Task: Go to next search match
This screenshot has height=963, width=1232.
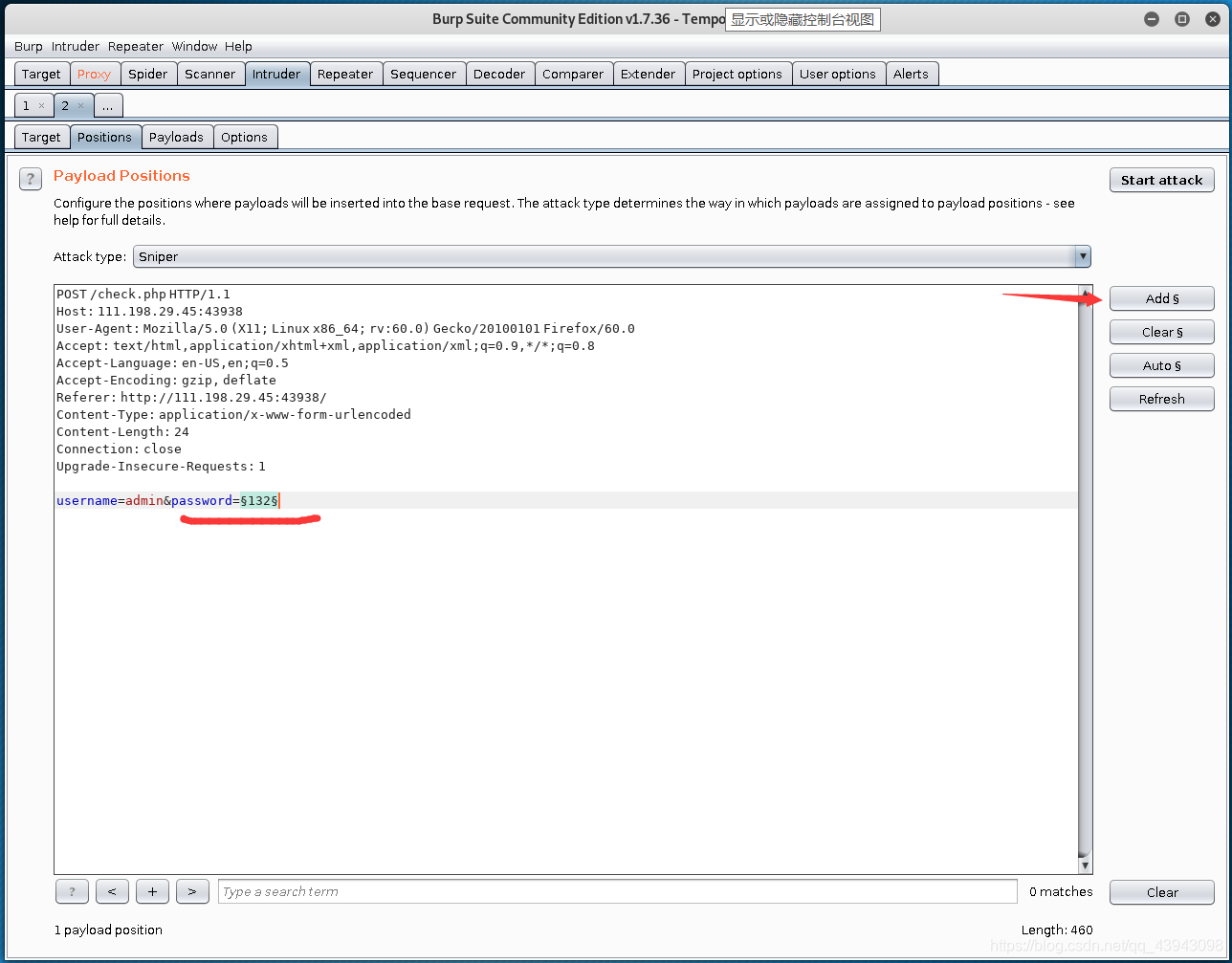Action: (x=192, y=891)
